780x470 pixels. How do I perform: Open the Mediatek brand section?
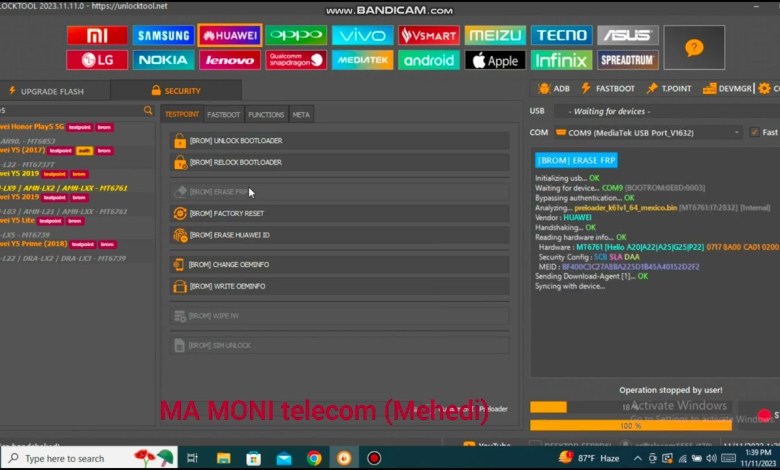coord(362,60)
